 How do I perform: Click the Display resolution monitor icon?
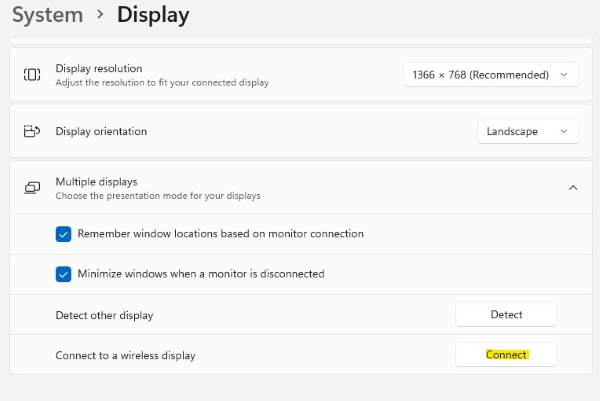click(x=32, y=74)
